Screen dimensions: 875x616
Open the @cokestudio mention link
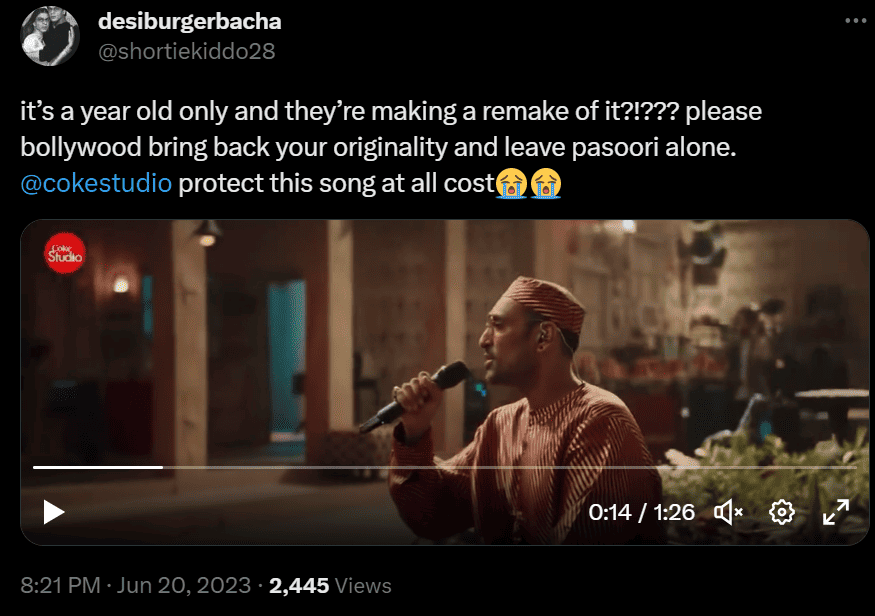96,184
